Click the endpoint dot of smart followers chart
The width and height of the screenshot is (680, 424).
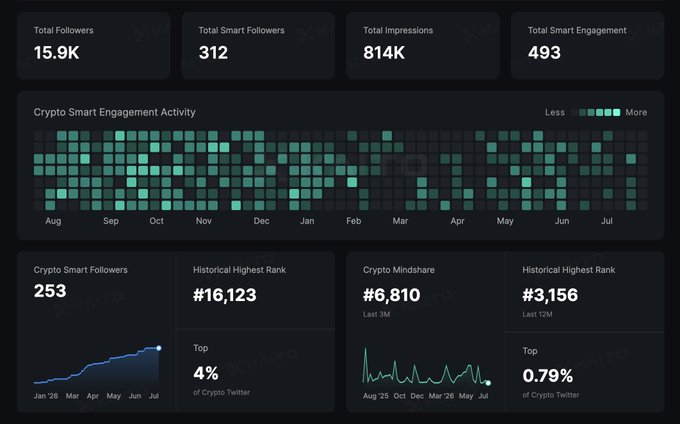coord(159,348)
